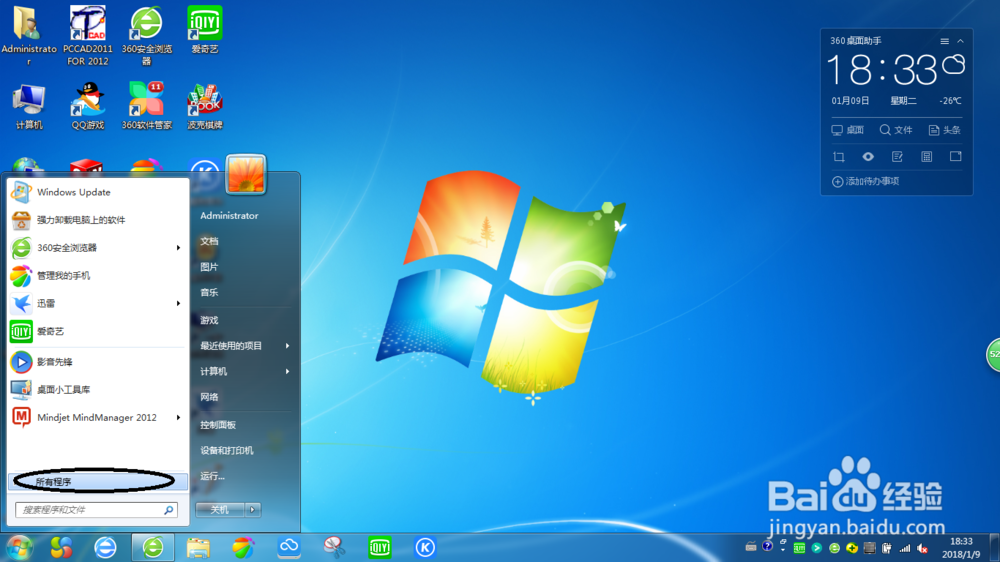1000x562 pixels.
Task: Open 所有程序 in the Start menu
Action: pos(98,482)
